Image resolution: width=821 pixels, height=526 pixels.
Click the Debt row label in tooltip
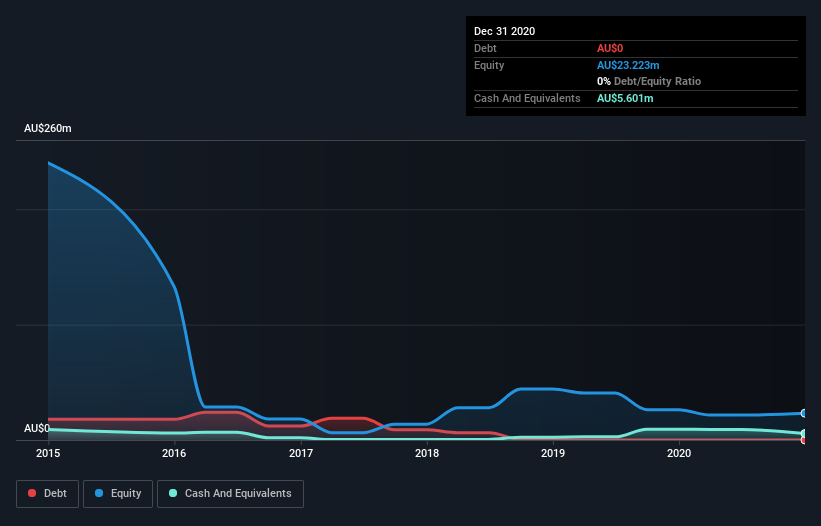(x=485, y=48)
